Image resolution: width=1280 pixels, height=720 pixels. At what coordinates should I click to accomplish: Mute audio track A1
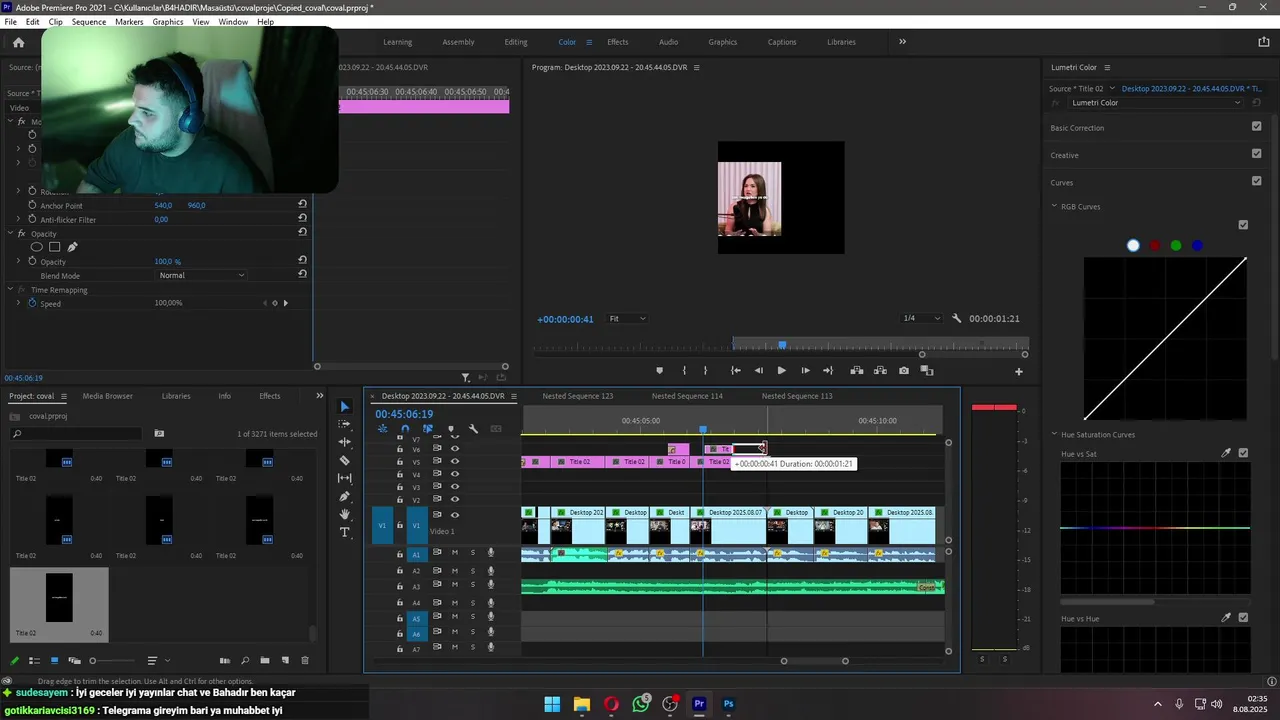point(455,553)
